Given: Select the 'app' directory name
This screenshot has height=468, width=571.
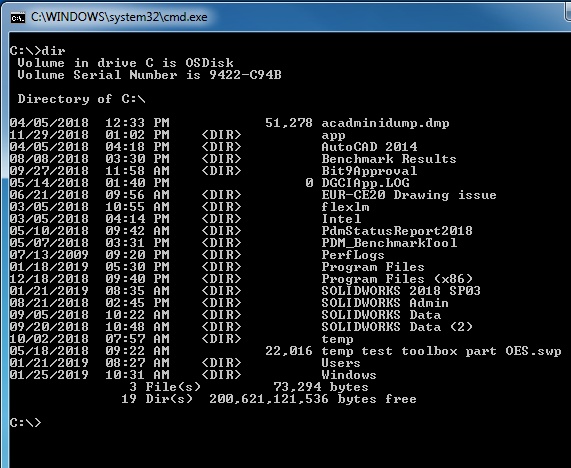Looking at the screenshot, I should point(333,135).
